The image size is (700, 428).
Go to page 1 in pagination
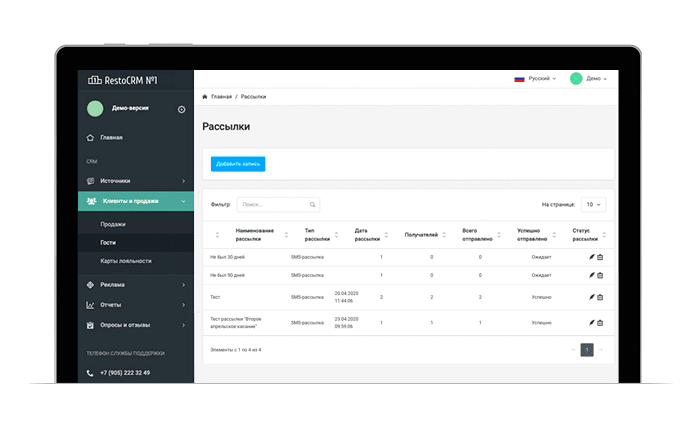click(x=587, y=350)
